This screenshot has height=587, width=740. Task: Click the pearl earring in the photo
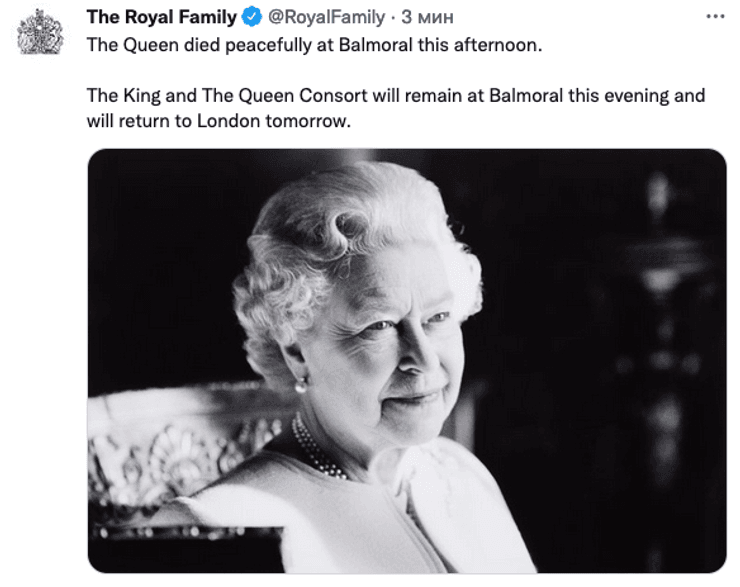pyautogui.click(x=300, y=385)
